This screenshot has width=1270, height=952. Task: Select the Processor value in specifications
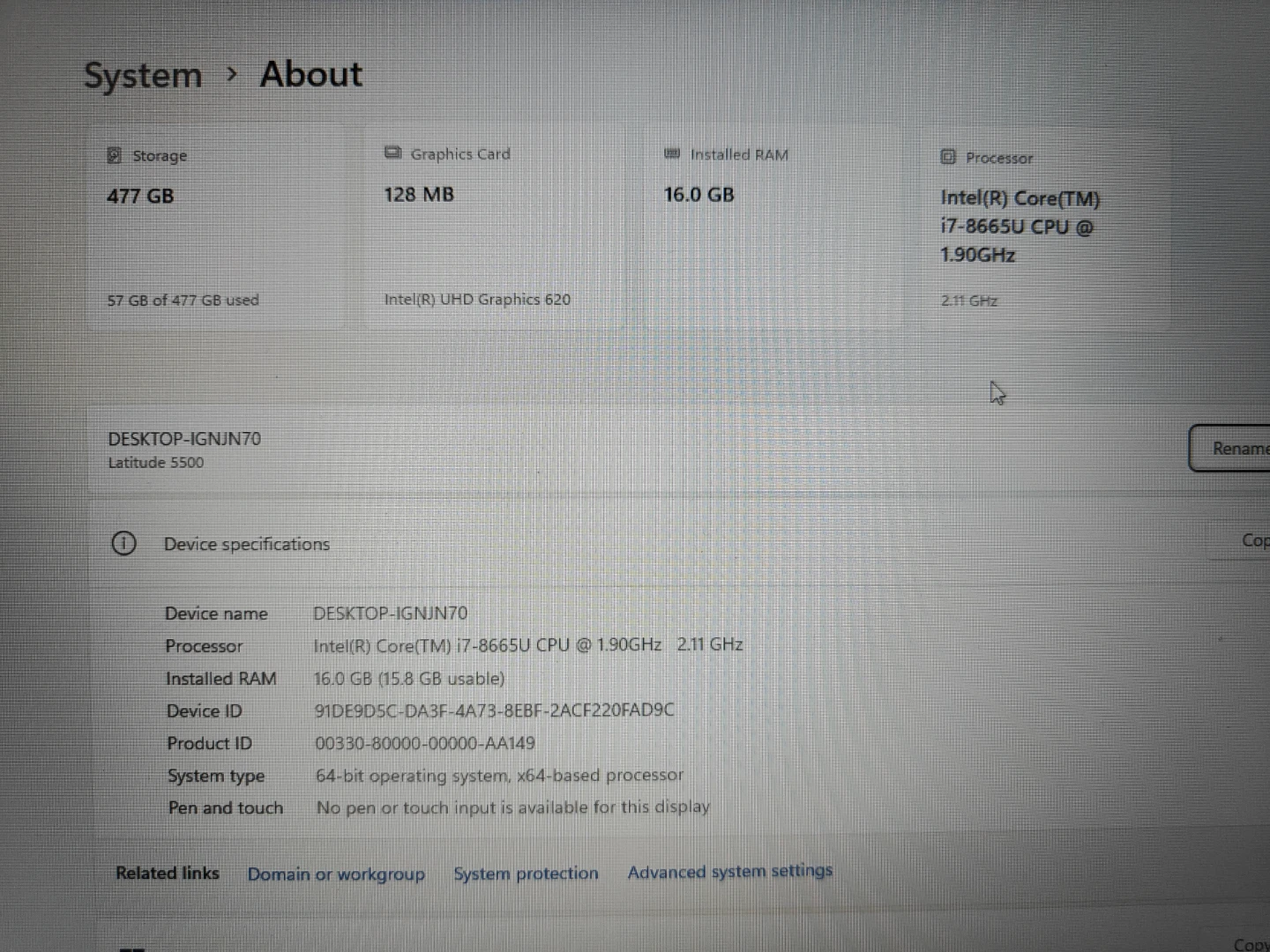(x=528, y=645)
